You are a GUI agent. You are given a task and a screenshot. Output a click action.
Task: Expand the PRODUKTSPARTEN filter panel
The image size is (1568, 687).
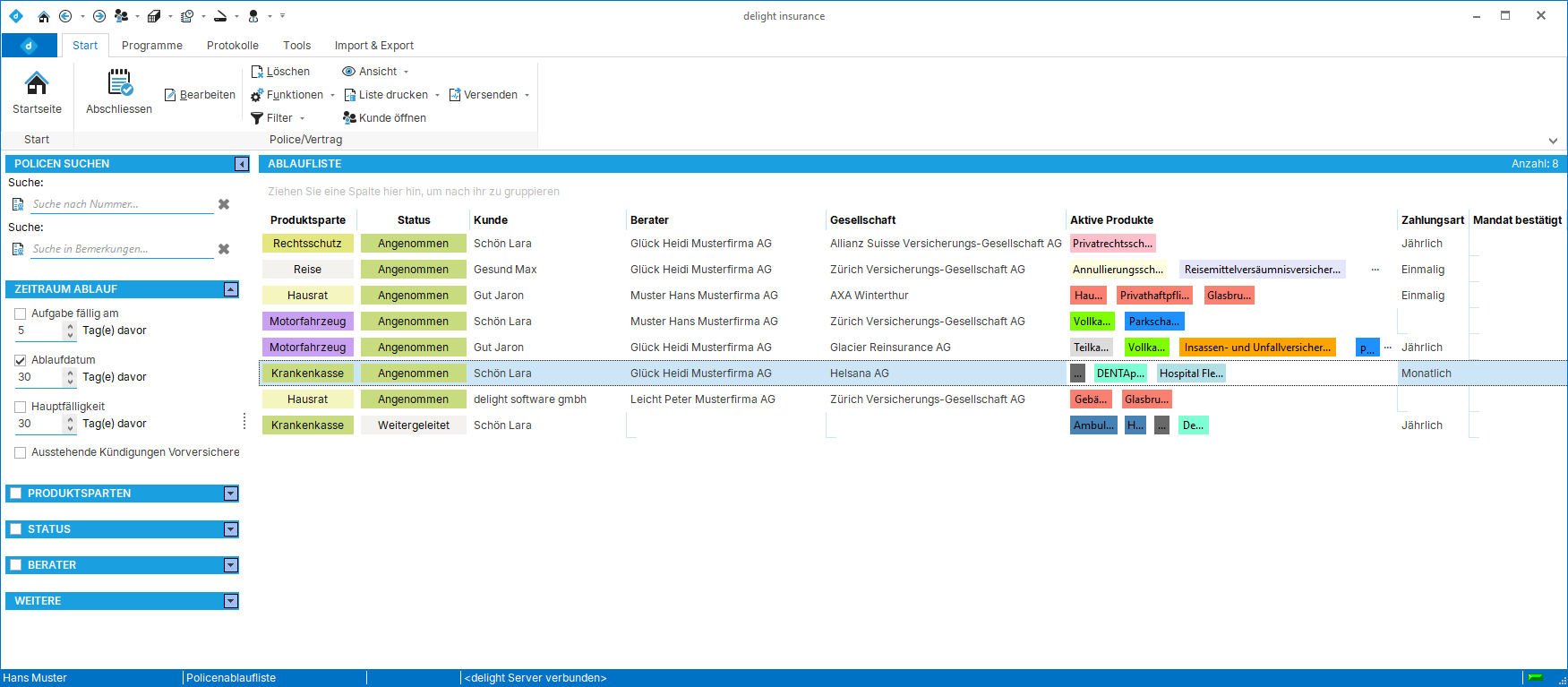(231, 494)
